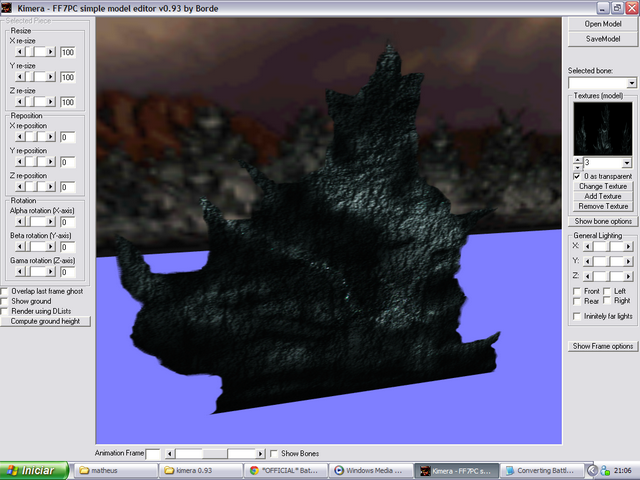Click right arrow of Y re-size scrollbar
The height and width of the screenshot is (480, 640).
click(51, 77)
